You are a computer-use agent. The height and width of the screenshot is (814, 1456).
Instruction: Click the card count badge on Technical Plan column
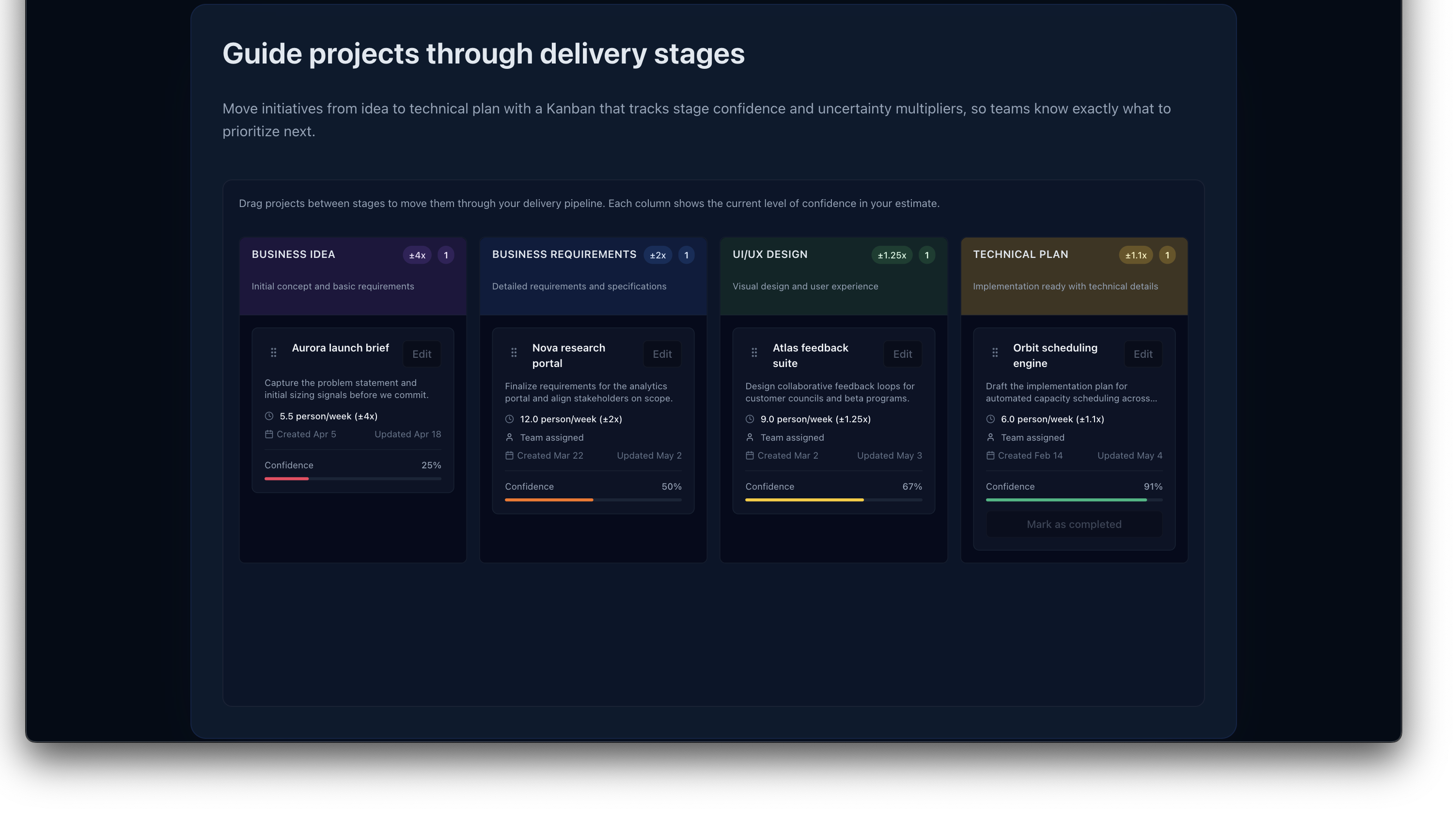tap(1167, 255)
